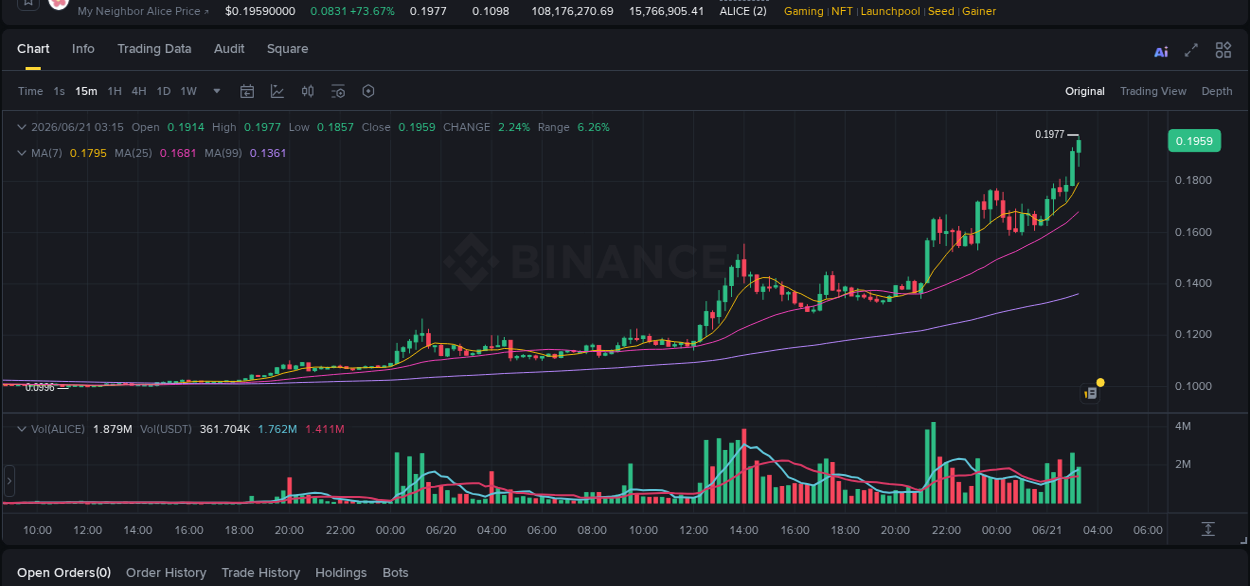Open the Trading Data tab
This screenshot has width=1250, height=586.
[x=154, y=49]
